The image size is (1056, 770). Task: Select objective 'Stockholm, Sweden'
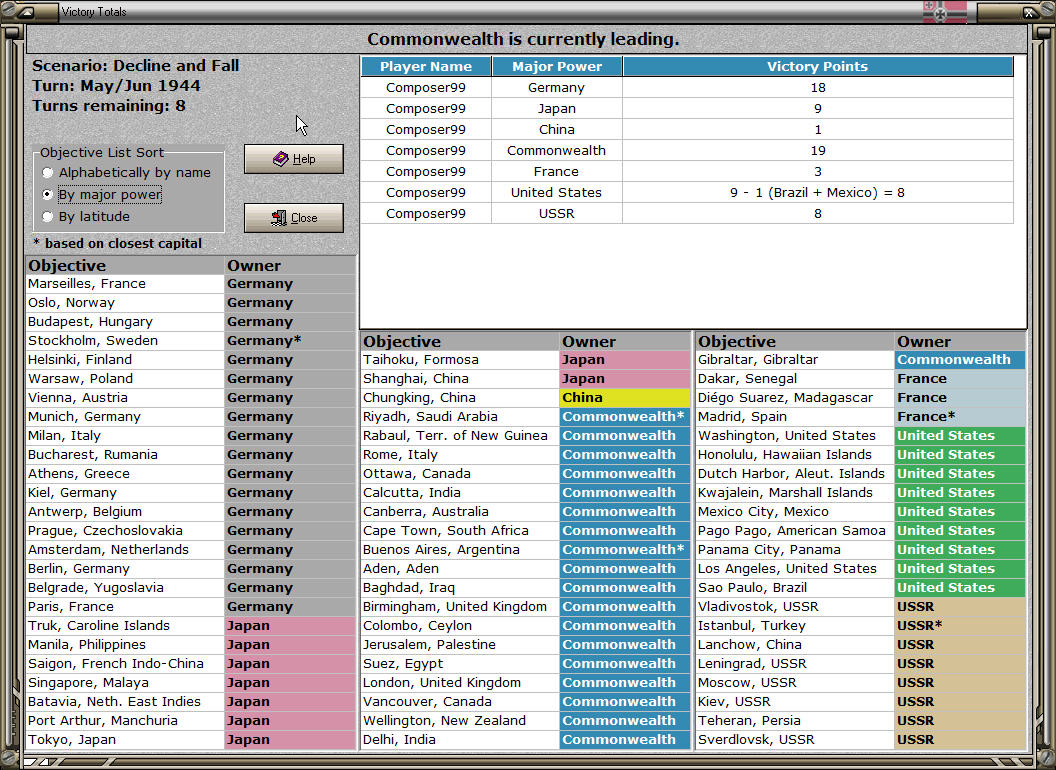pyautogui.click(x=125, y=341)
